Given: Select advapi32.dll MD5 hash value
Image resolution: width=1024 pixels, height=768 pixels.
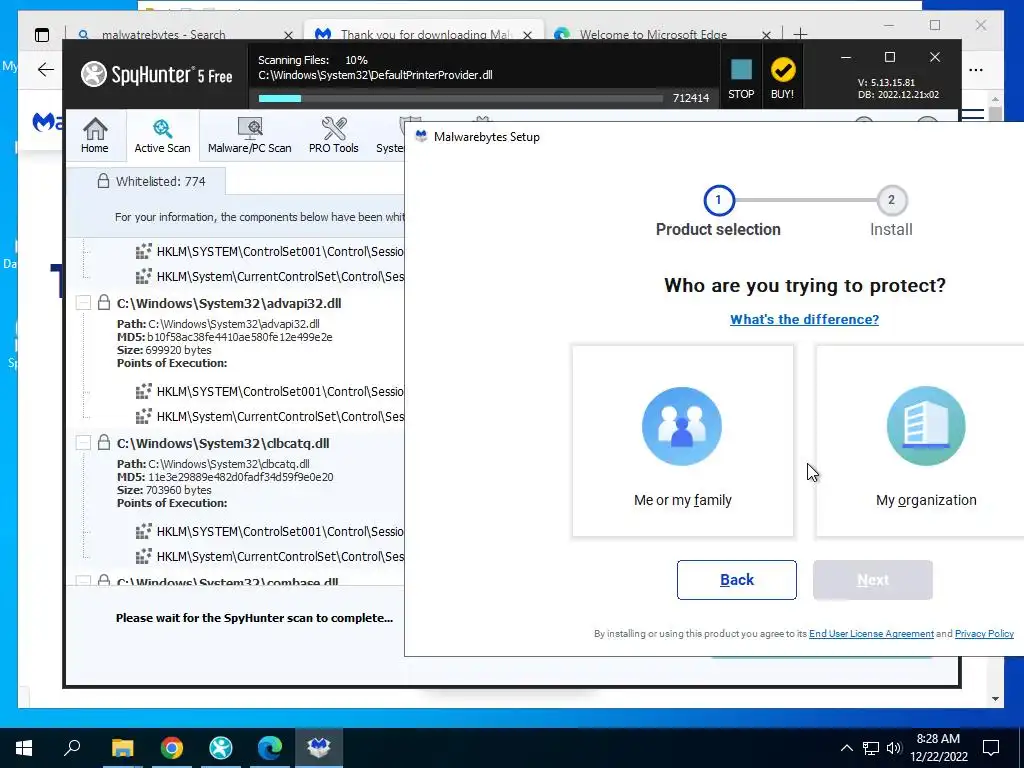Looking at the screenshot, I should [240, 337].
